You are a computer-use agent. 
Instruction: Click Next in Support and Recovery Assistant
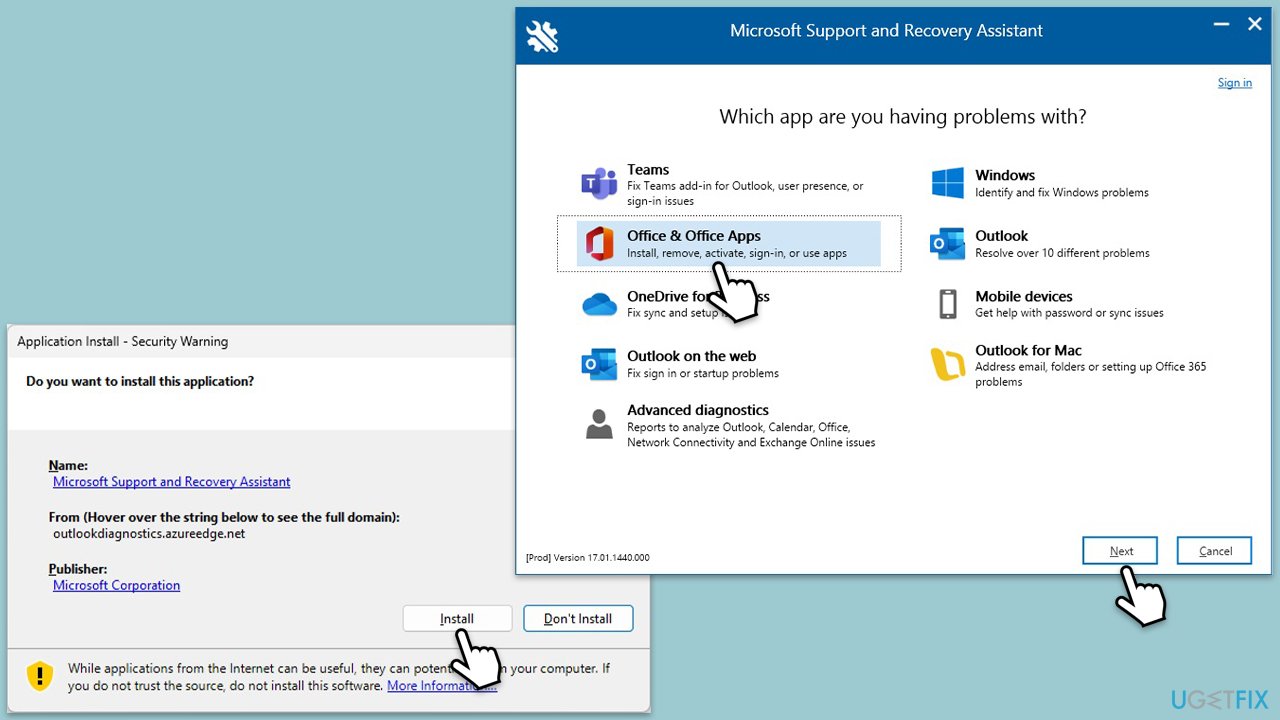[1121, 551]
